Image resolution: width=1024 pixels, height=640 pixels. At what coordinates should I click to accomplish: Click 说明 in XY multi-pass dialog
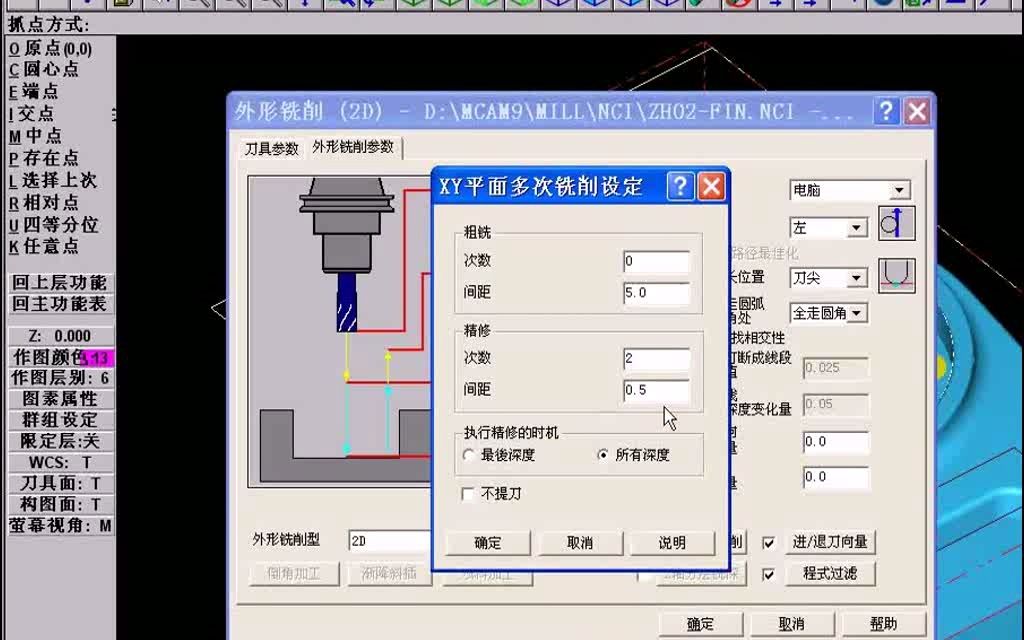tap(672, 543)
